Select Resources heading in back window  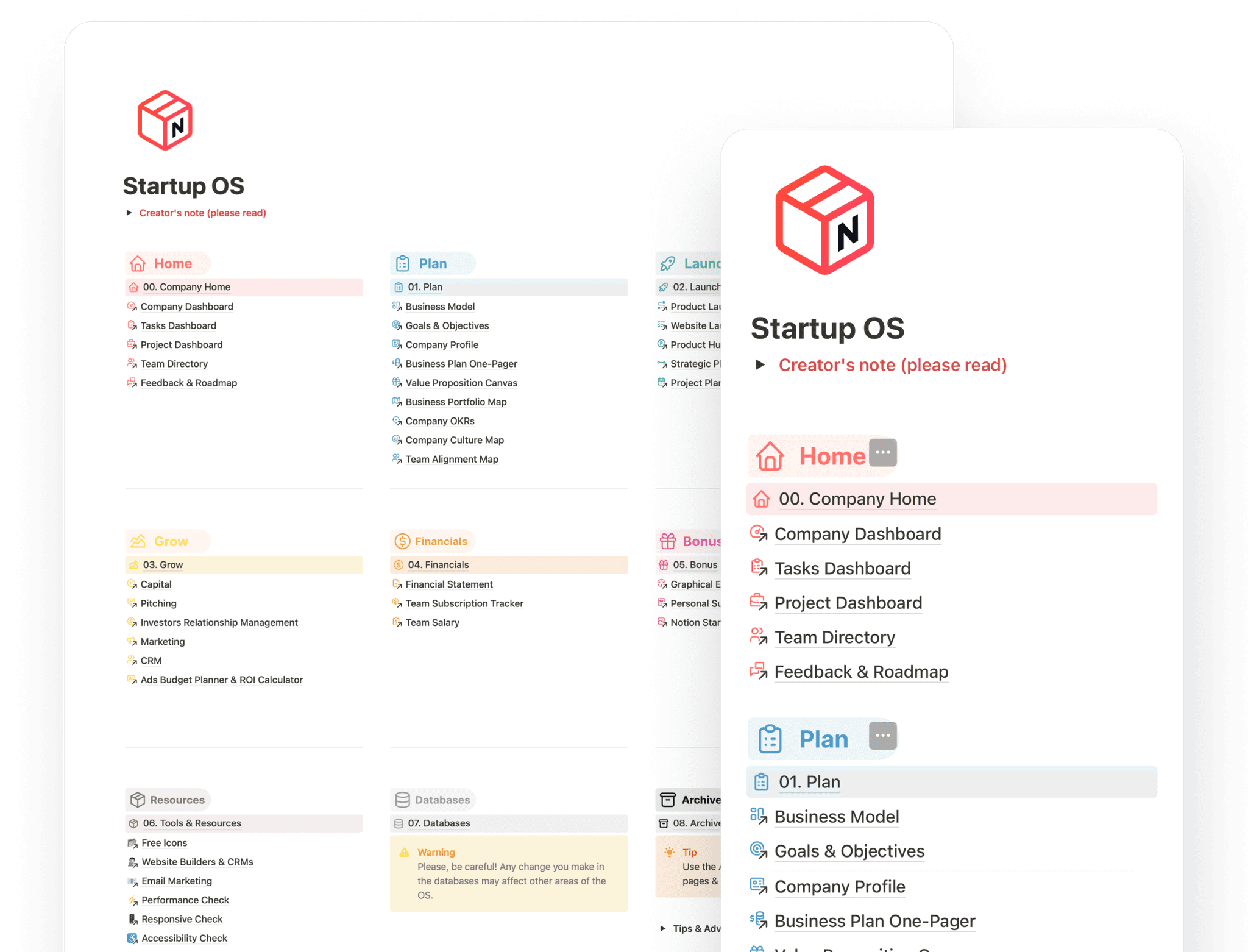tap(177, 800)
